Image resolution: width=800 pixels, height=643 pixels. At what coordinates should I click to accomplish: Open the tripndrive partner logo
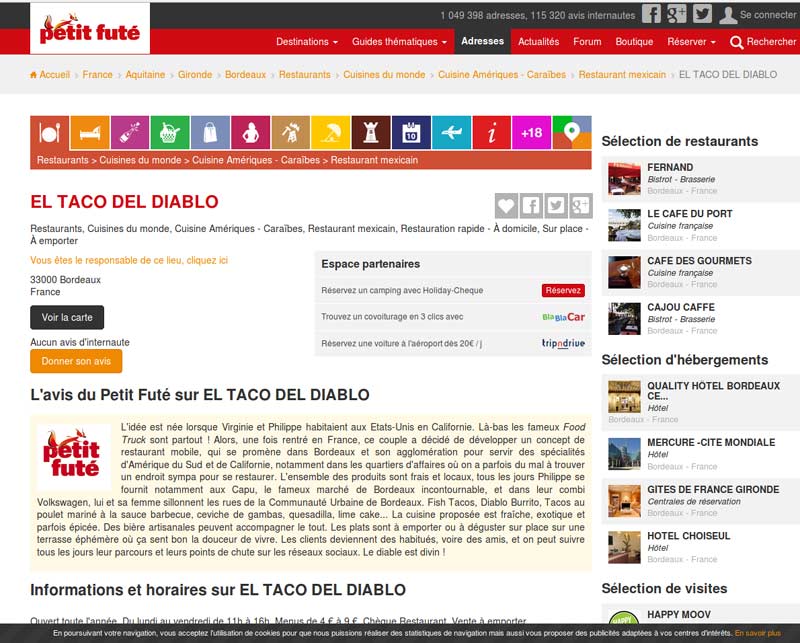click(563, 343)
